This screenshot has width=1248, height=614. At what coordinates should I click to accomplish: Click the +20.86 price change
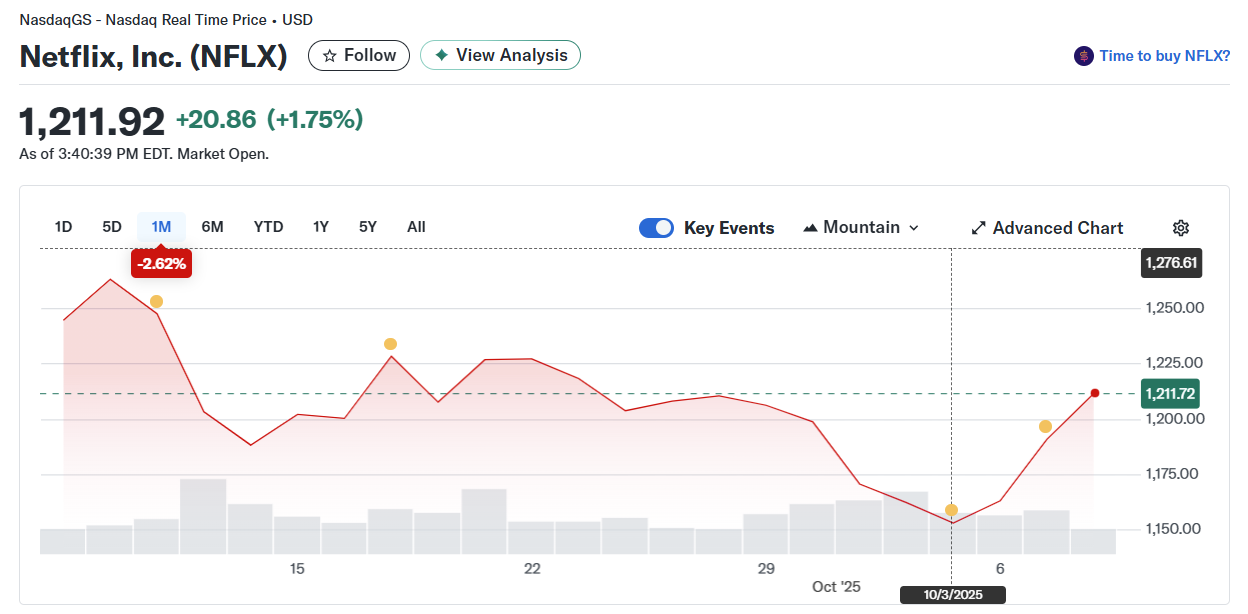(216, 120)
